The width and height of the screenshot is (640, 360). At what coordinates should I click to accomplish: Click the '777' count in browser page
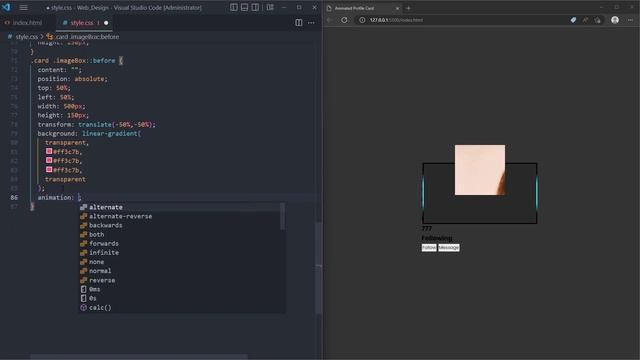[x=427, y=229]
